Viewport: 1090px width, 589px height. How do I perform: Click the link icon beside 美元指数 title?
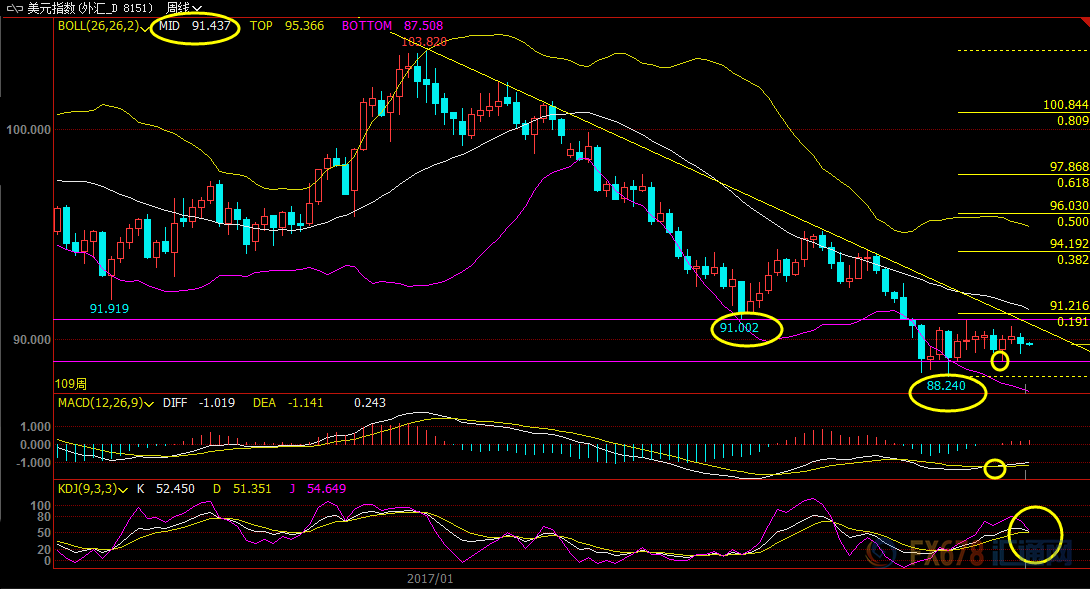pyautogui.click(x=13, y=7)
